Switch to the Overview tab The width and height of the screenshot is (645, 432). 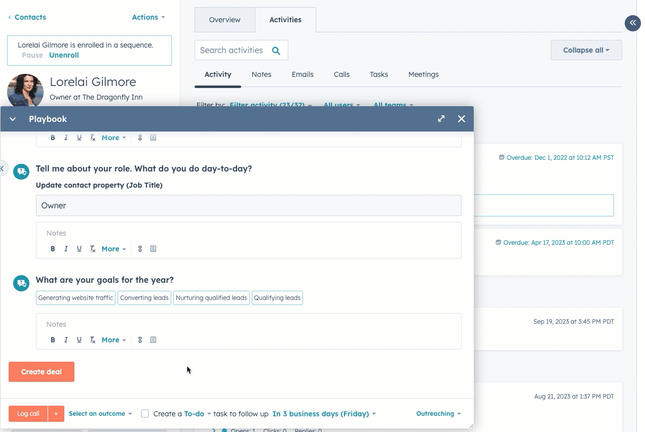pos(224,19)
